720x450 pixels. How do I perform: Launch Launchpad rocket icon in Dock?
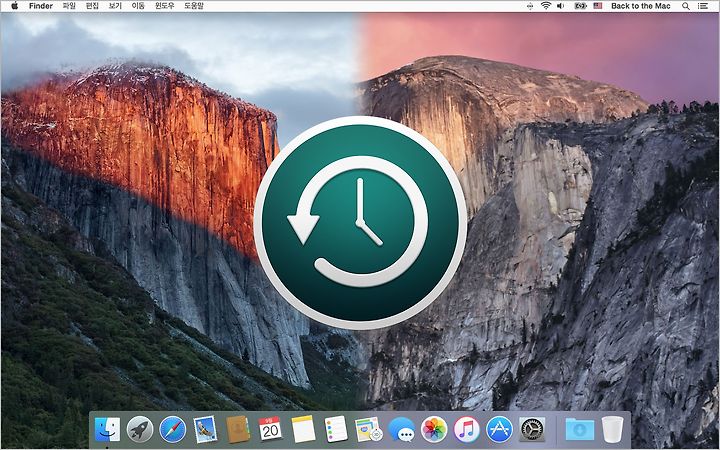point(140,429)
